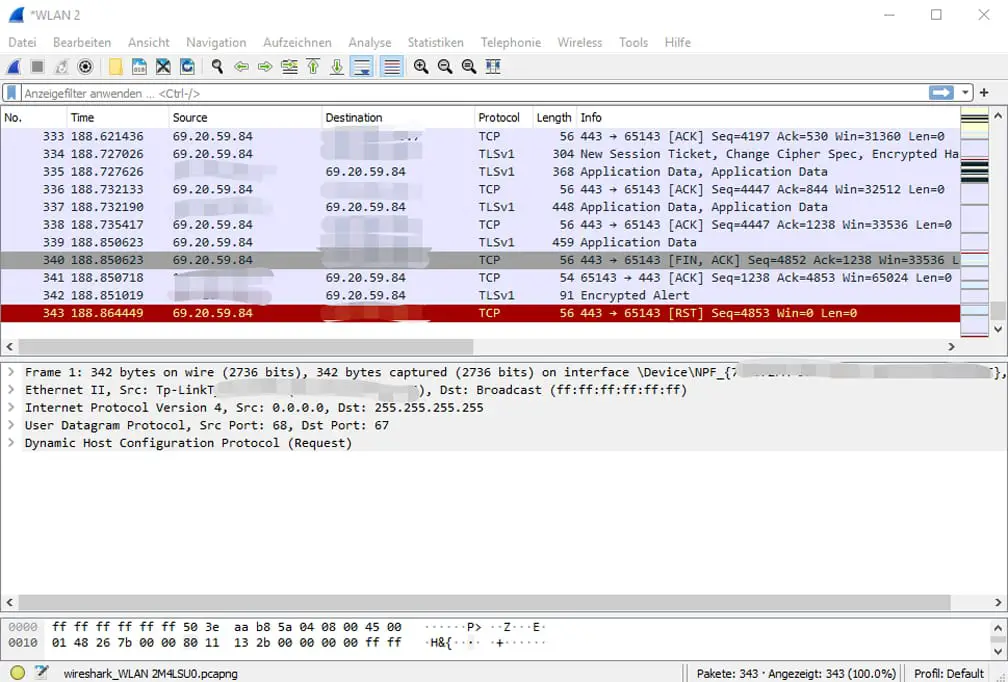The width and height of the screenshot is (1008, 682).
Task: Sort by the Destination column header
Action: [397, 118]
